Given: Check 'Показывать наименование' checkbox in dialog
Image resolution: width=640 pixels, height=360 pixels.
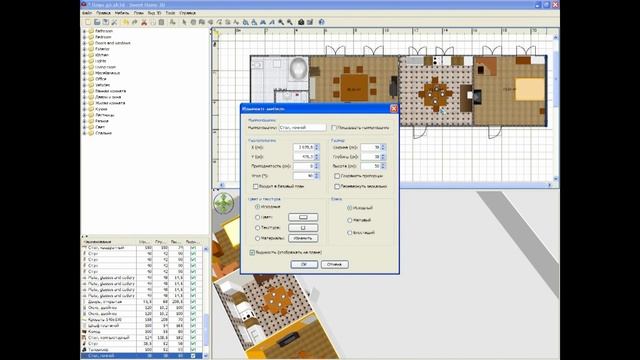Looking at the screenshot, I should pyautogui.click(x=334, y=128).
